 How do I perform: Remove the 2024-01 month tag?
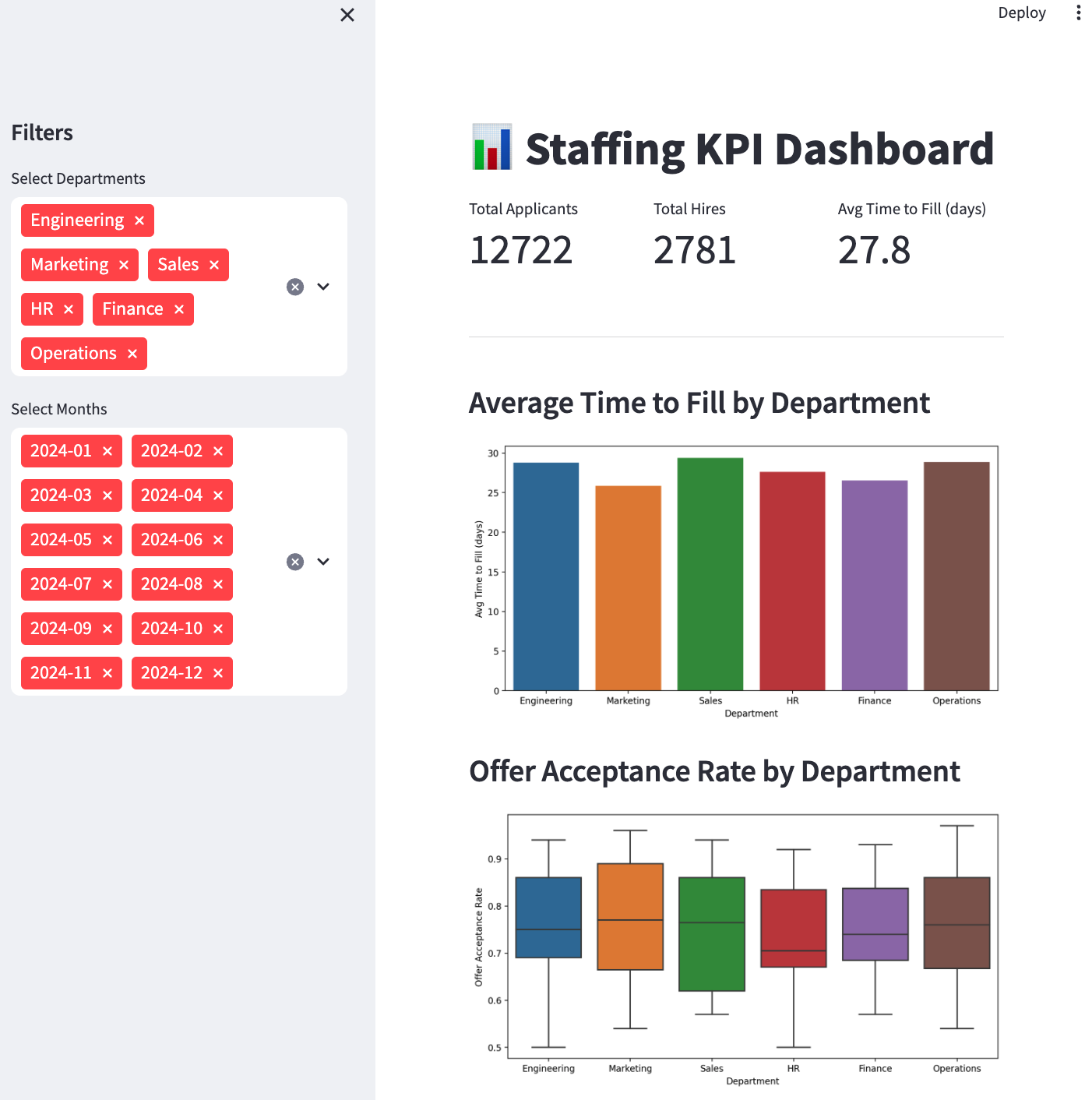pyautogui.click(x=107, y=451)
